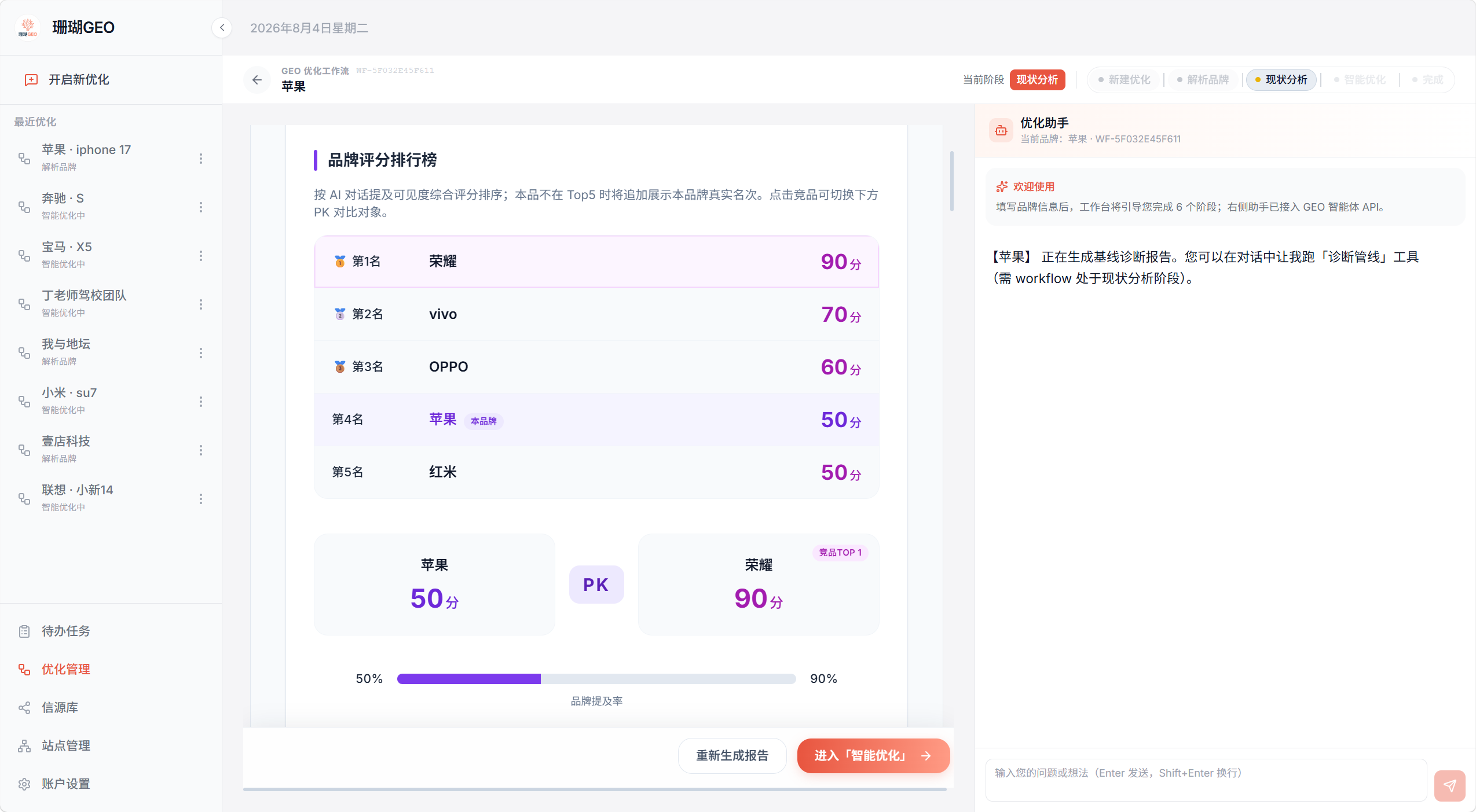Click the 苹果 50分 PK card
The width and height of the screenshot is (1476, 812).
coord(434,585)
